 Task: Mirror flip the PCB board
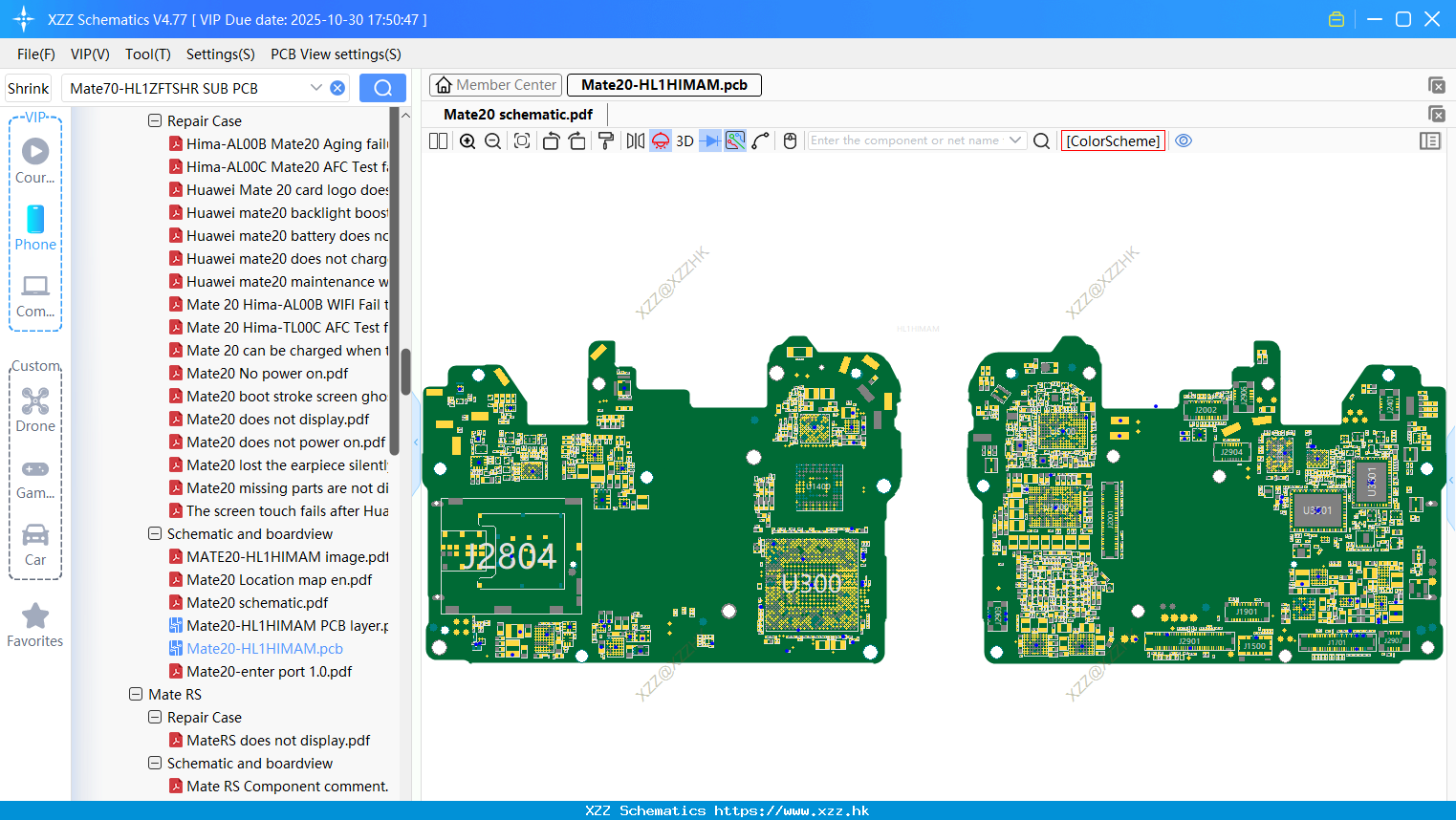(635, 141)
